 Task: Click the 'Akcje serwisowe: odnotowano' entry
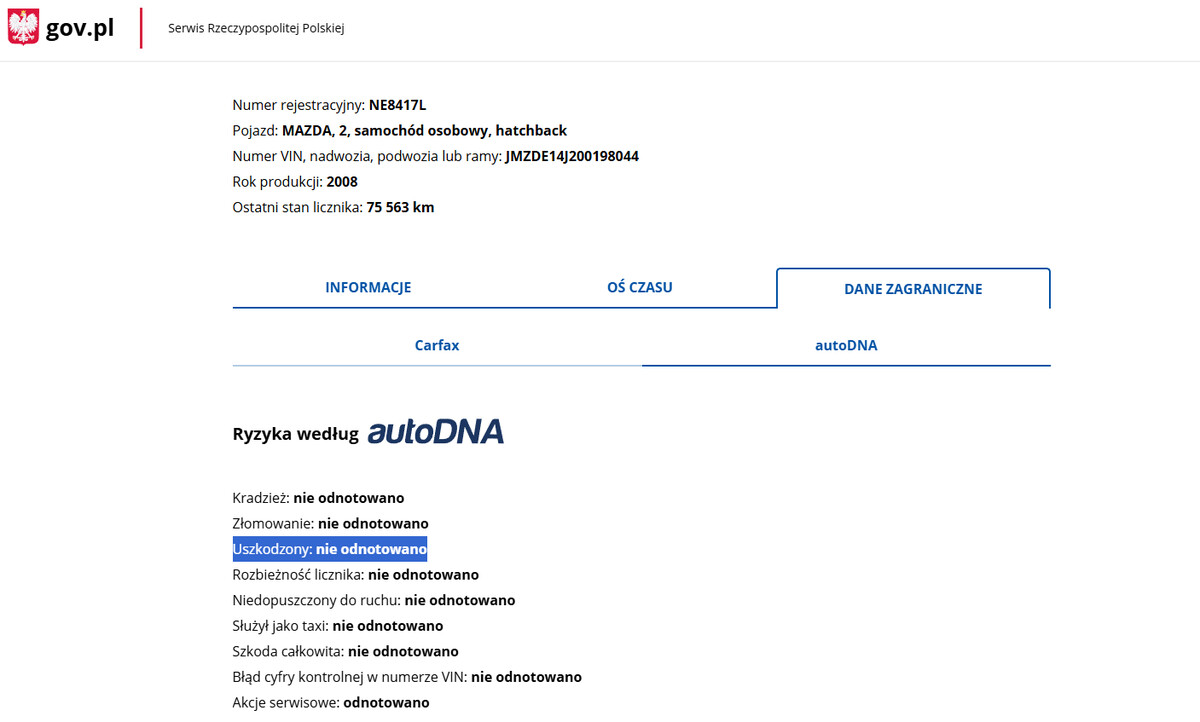pyautogui.click(x=331, y=703)
